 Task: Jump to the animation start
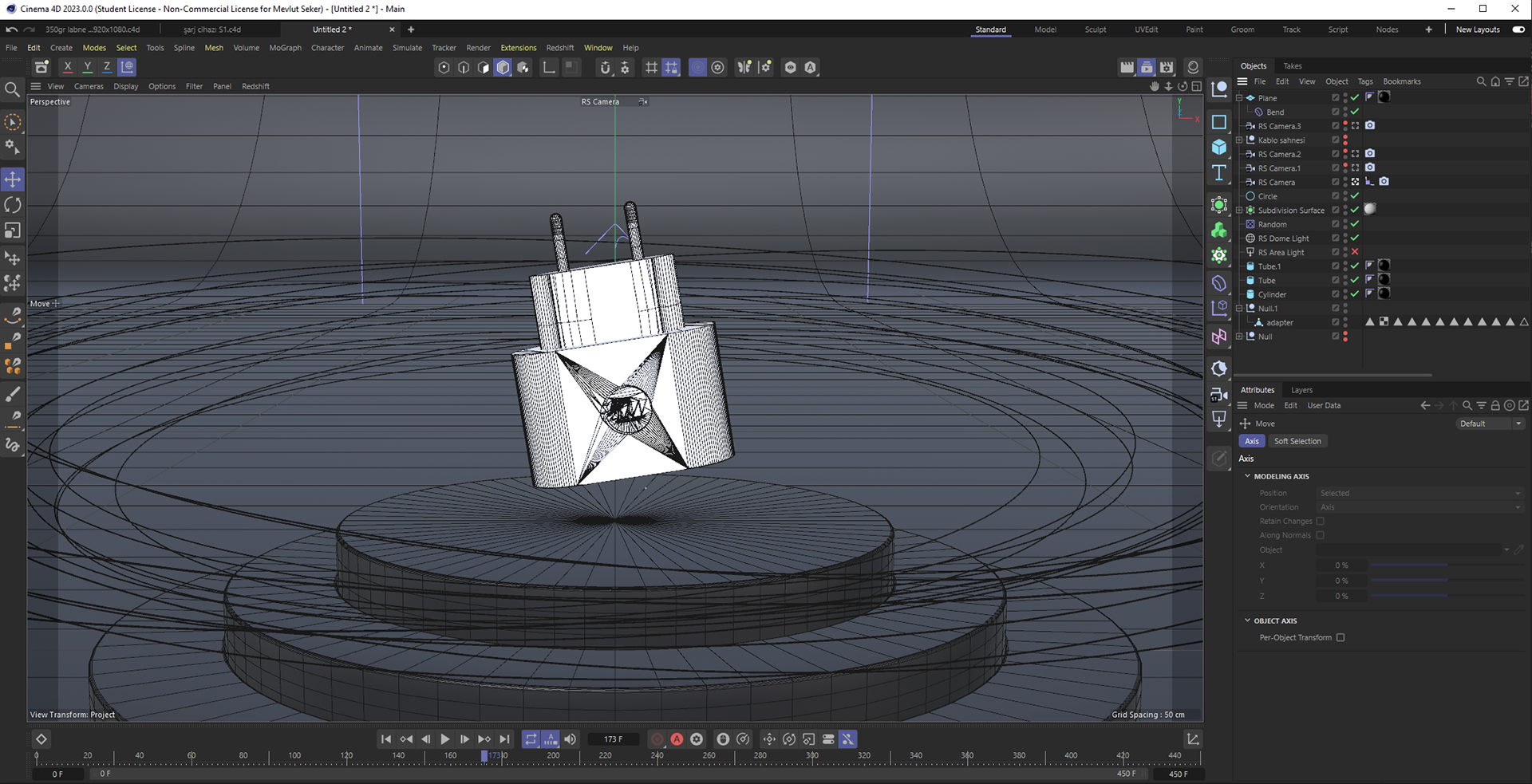tap(386, 739)
